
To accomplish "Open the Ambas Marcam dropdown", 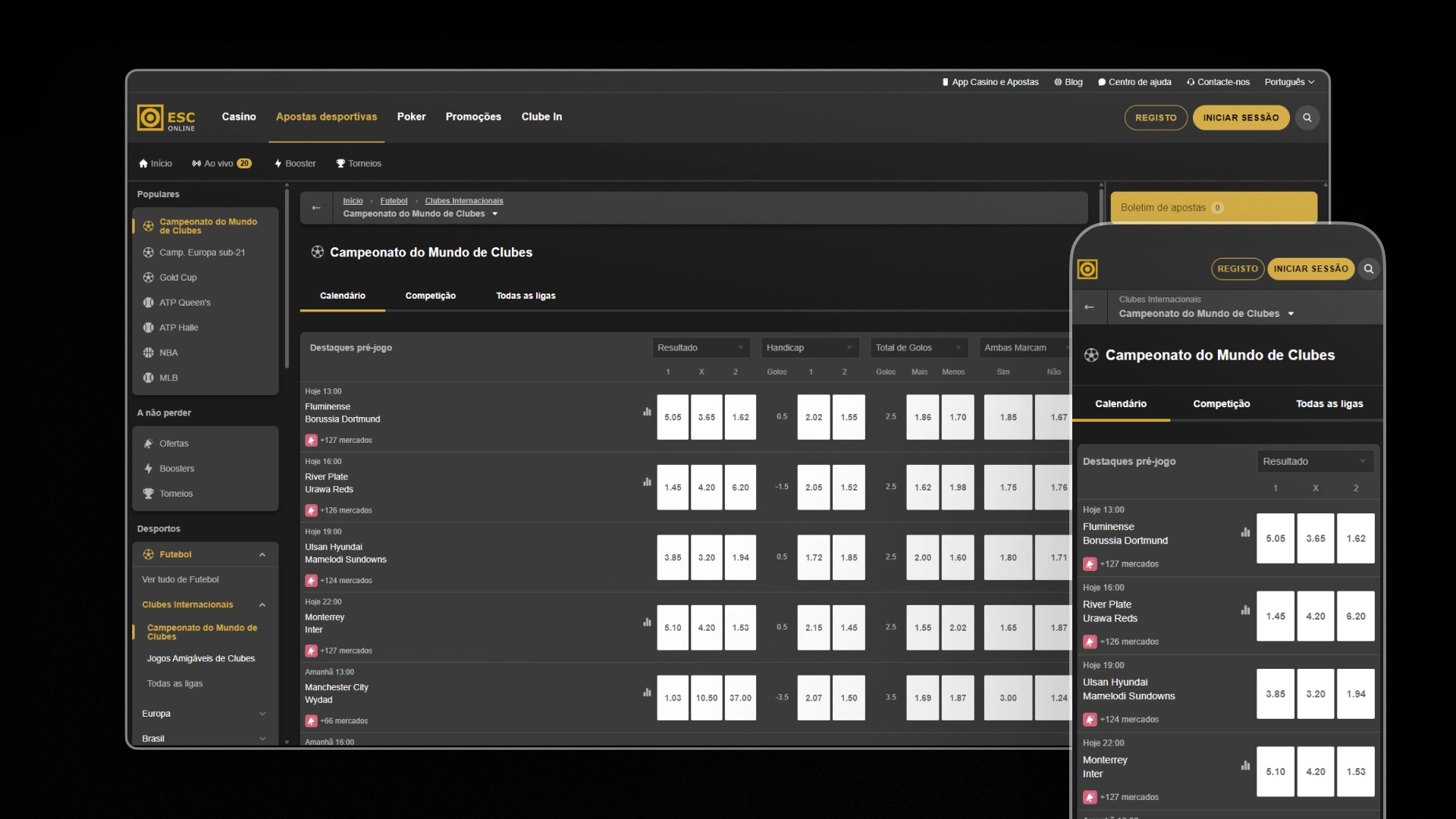I will pyautogui.click(x=1025, y=348).
